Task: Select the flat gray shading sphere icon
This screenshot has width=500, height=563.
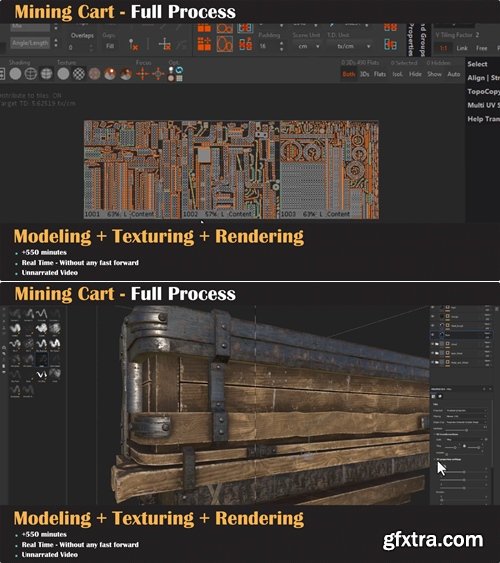Action: point(15,74)
